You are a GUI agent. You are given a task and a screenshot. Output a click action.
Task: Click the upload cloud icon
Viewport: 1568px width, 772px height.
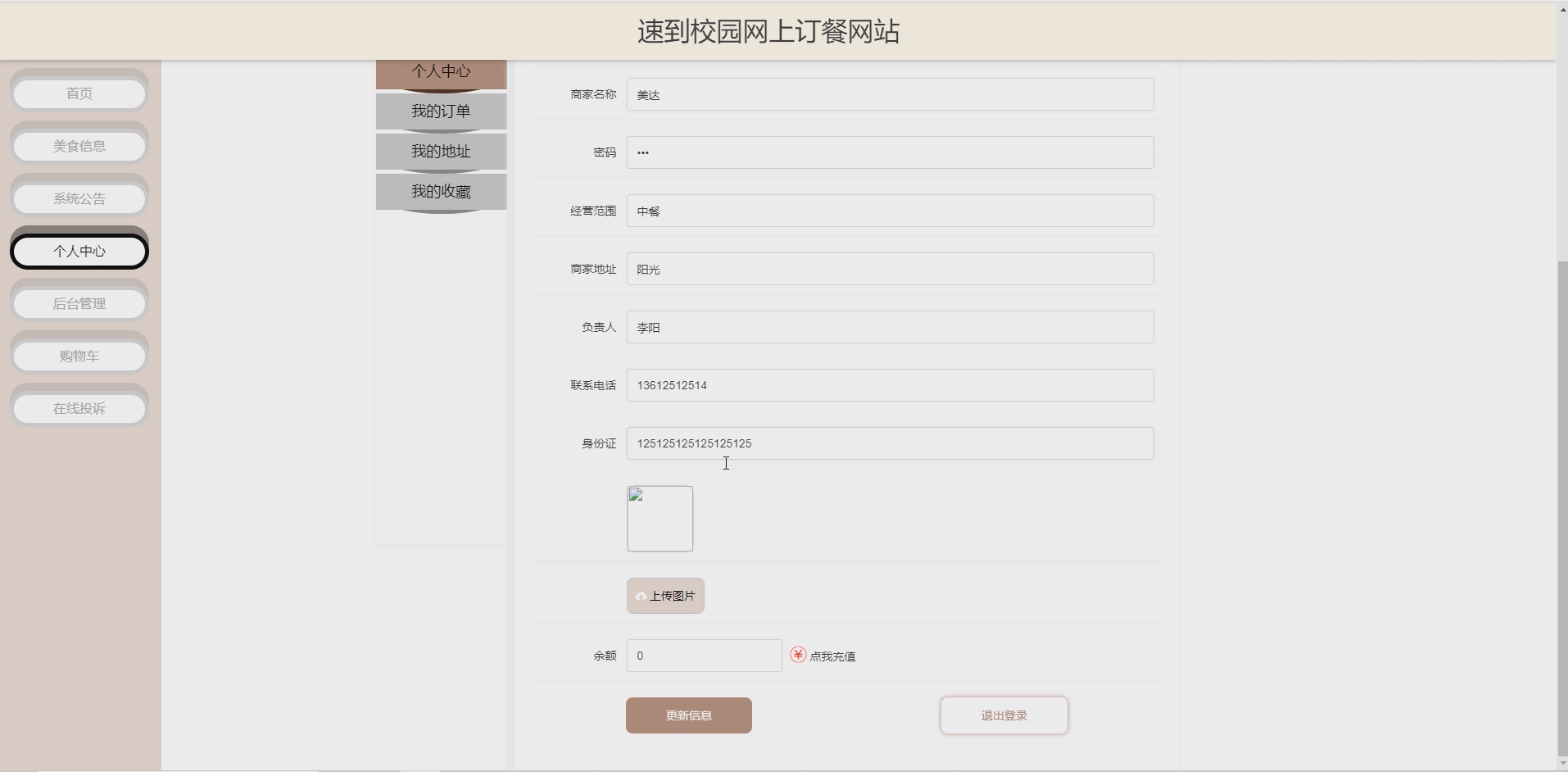[x=641, y=597]
